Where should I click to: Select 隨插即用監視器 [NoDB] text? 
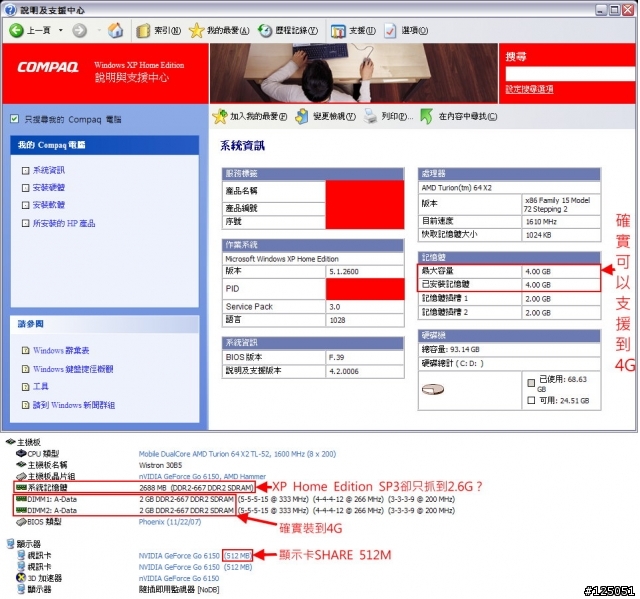pyautogui.click(x=179, y=590)
